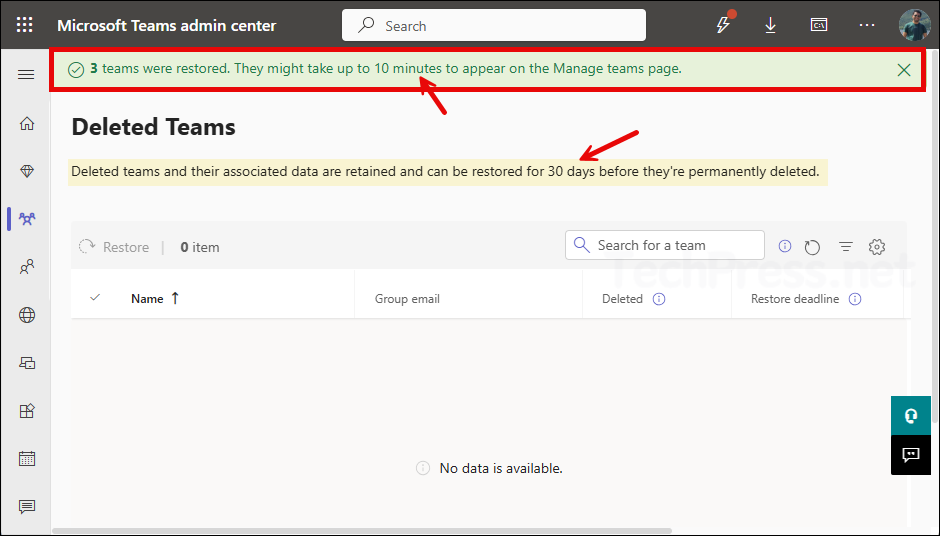The image size is (940, 536).
Task: Open the Users icon in sidebar
Action: pos(27,267)
